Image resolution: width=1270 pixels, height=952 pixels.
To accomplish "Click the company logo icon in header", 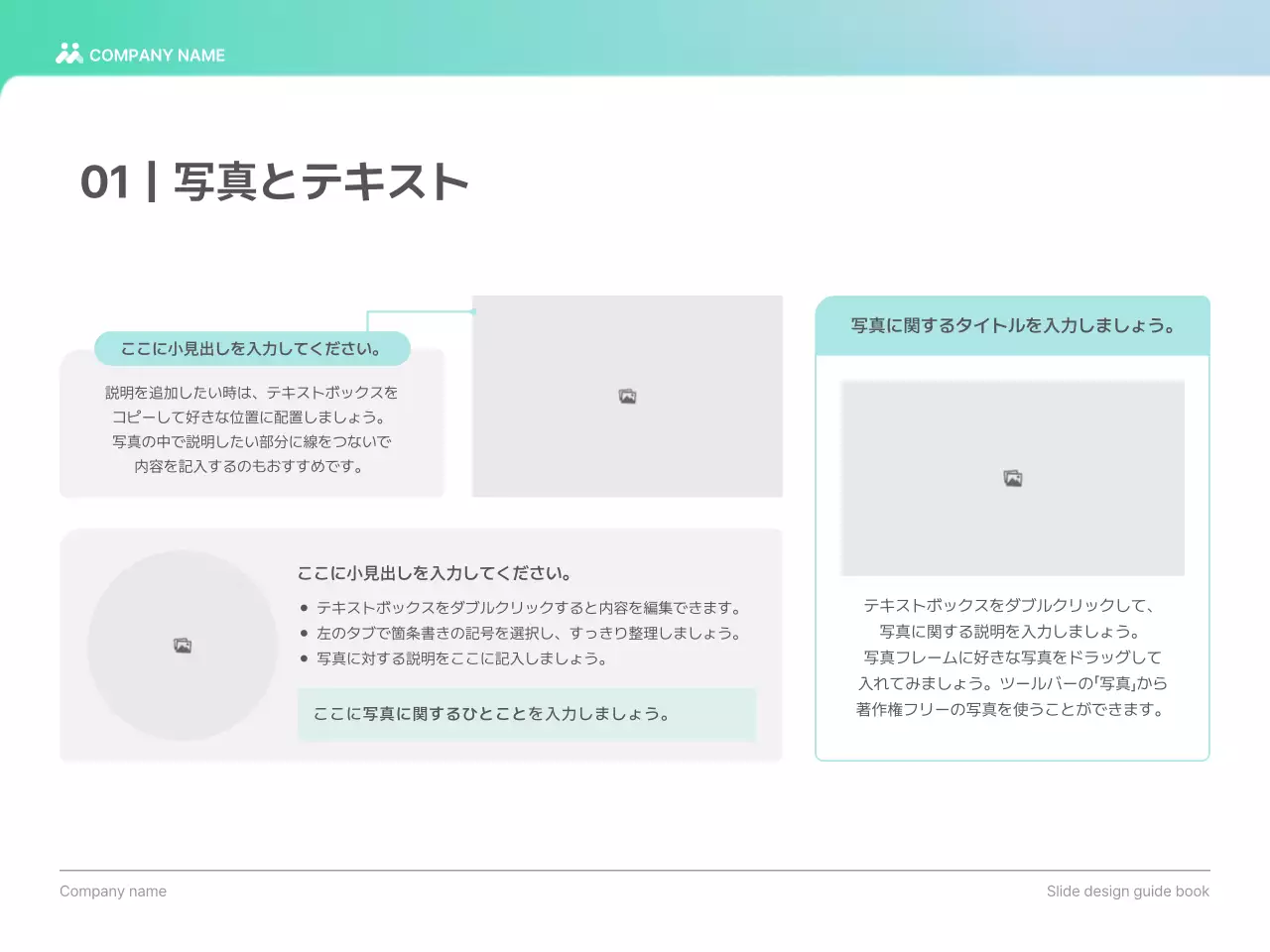I will click(x=68, y=54).
